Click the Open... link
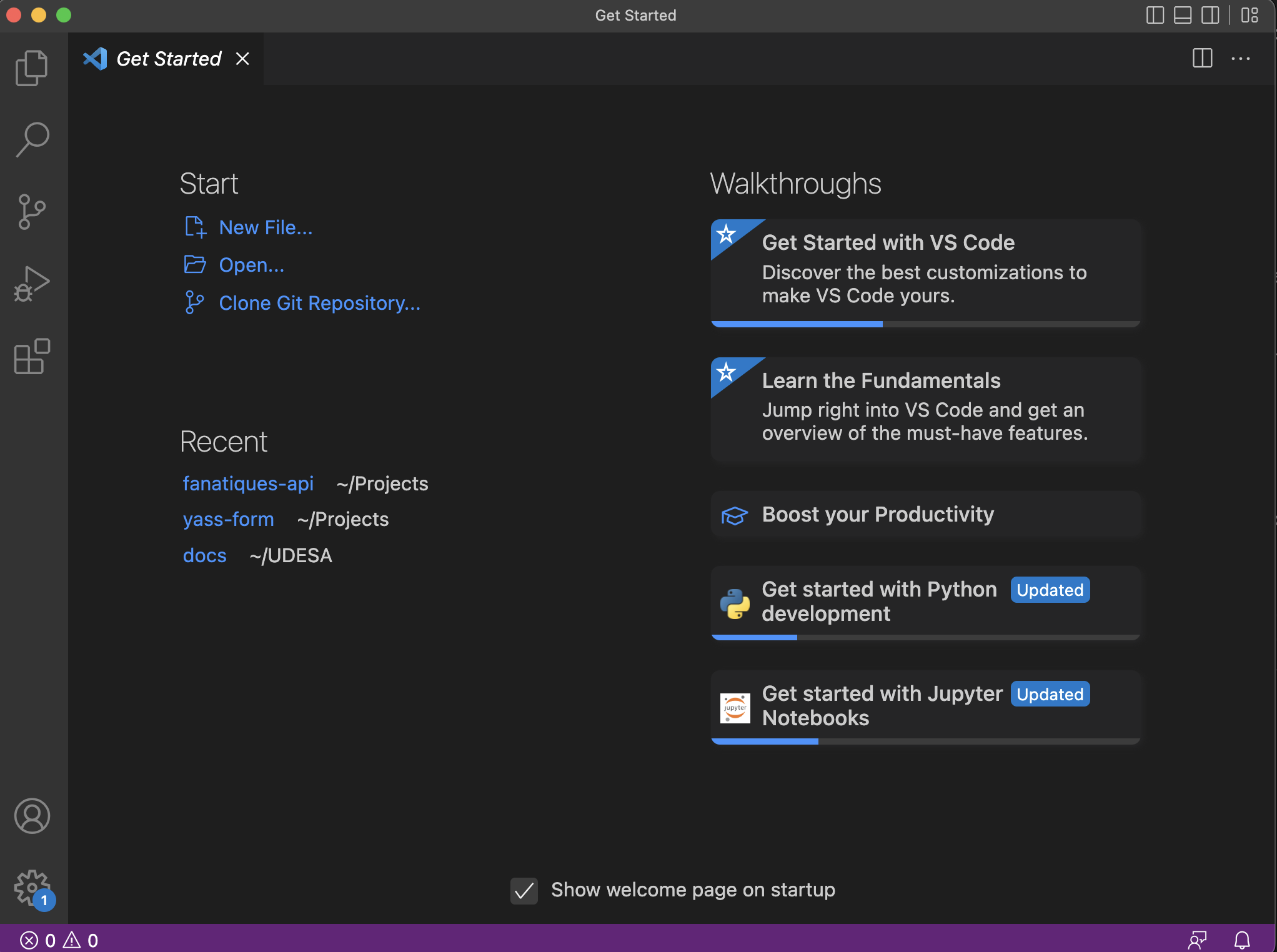1277x952 pixels. click(252, 265)
